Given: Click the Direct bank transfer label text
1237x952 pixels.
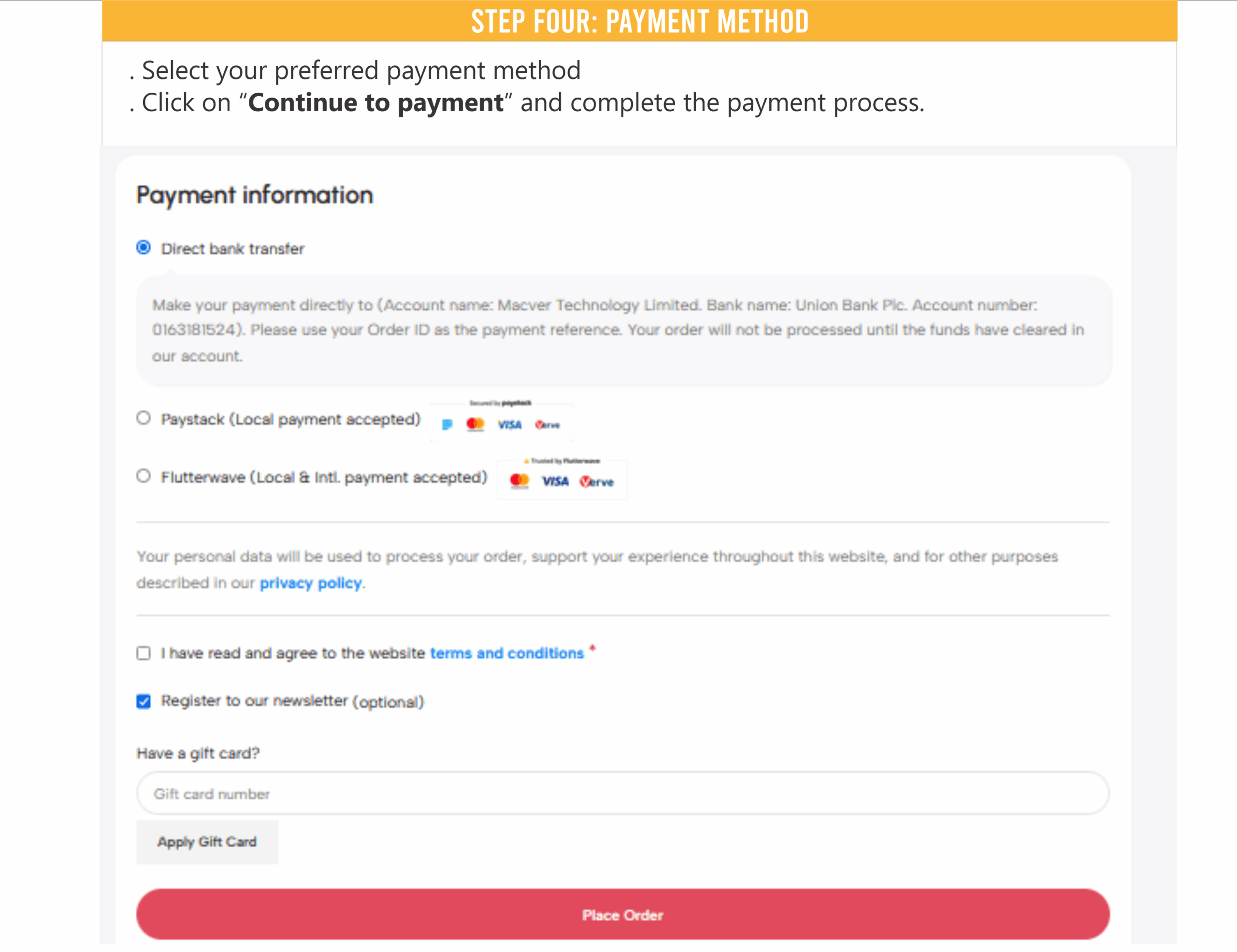Looking at the screenshot, I should [x=232, y=248].
